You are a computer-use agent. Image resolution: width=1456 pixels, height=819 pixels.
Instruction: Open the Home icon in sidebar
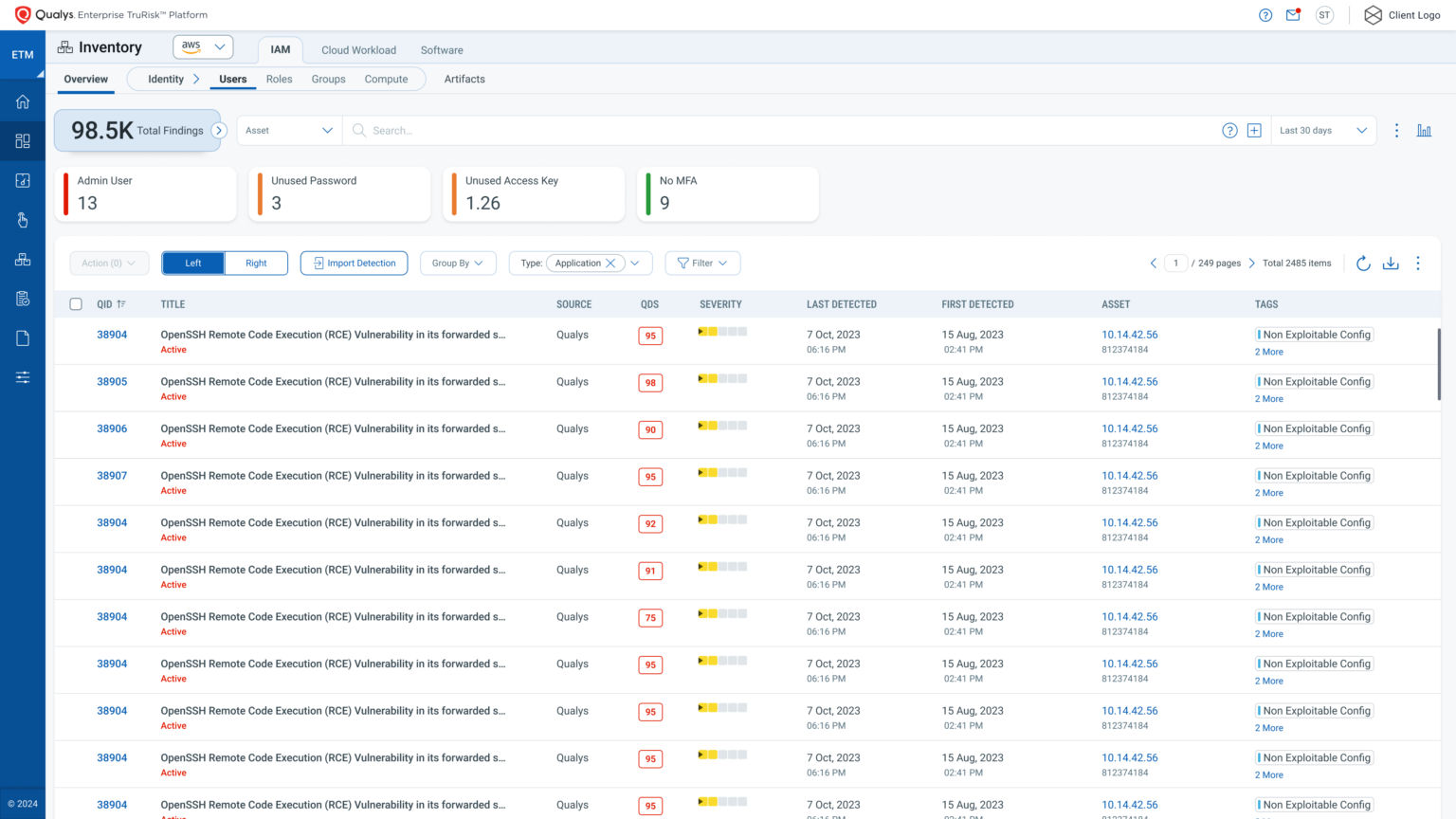[22, 101]
